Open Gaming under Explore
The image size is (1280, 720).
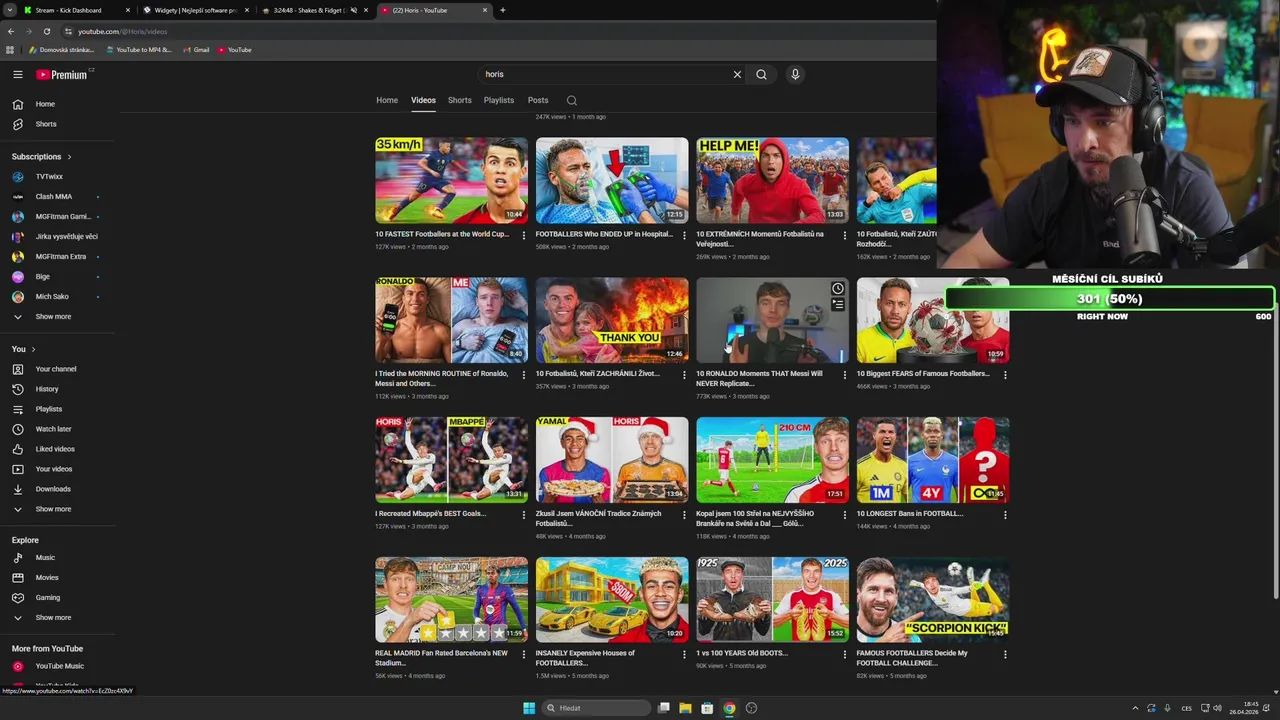(48, 597)
